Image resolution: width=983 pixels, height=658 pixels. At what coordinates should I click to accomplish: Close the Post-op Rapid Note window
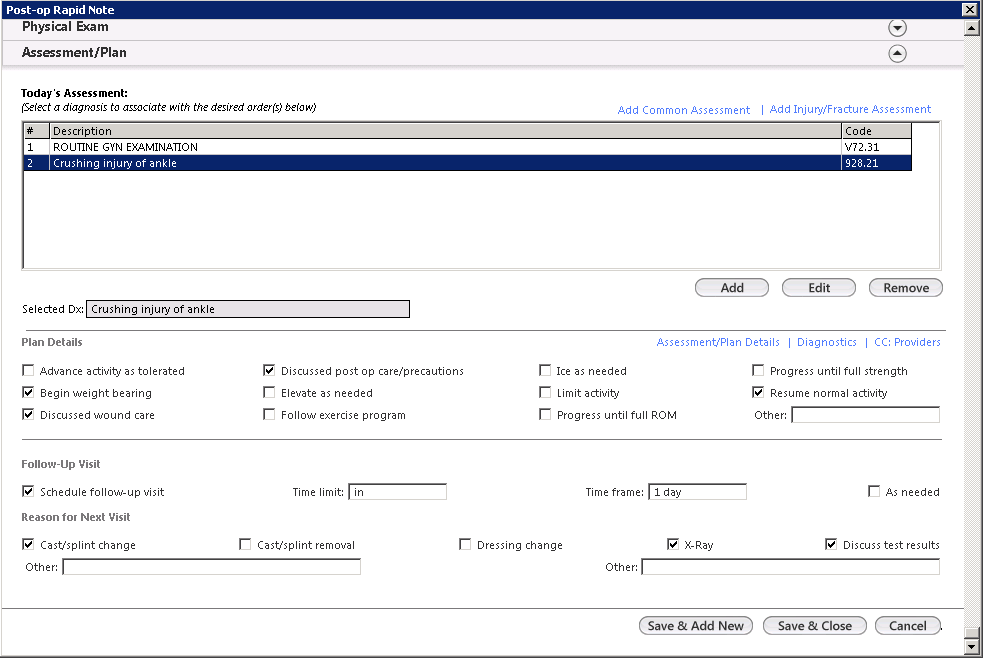(969, 9)
